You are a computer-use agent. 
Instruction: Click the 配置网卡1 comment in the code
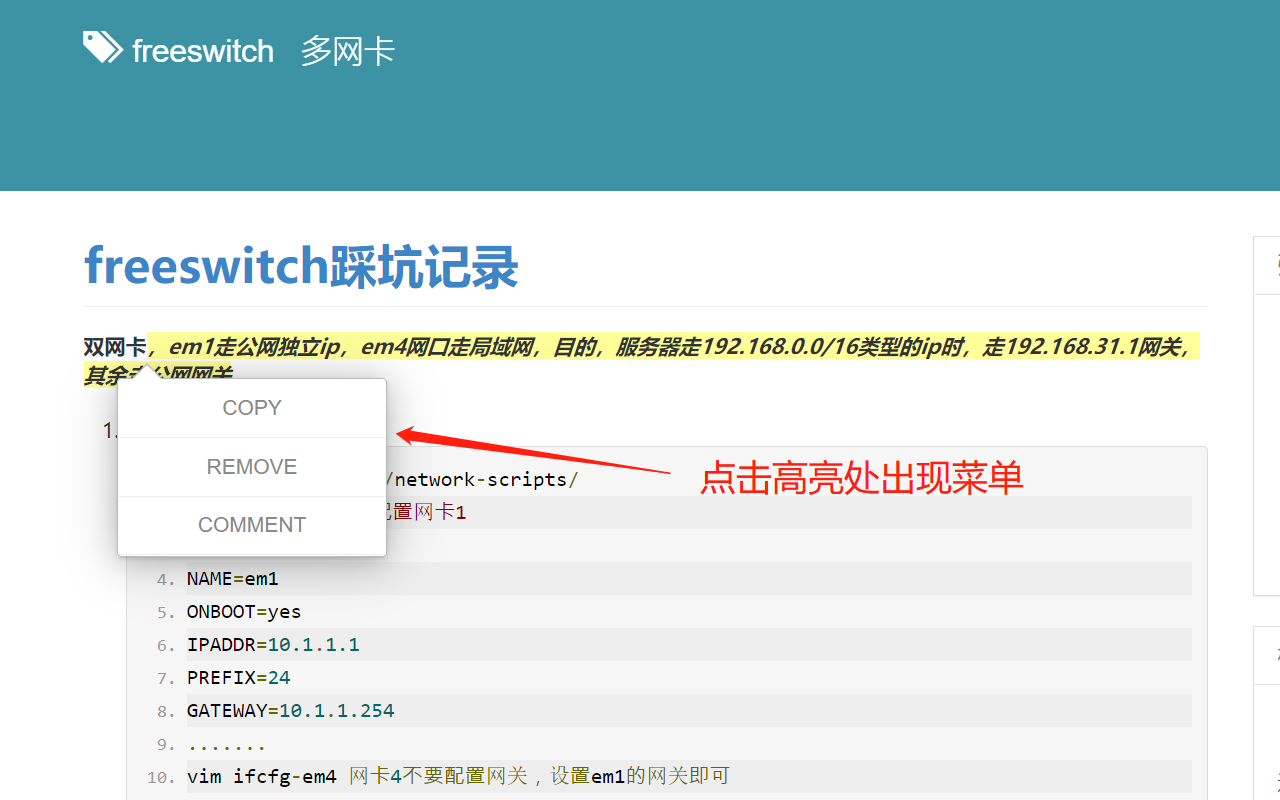(x=427, y=512)
